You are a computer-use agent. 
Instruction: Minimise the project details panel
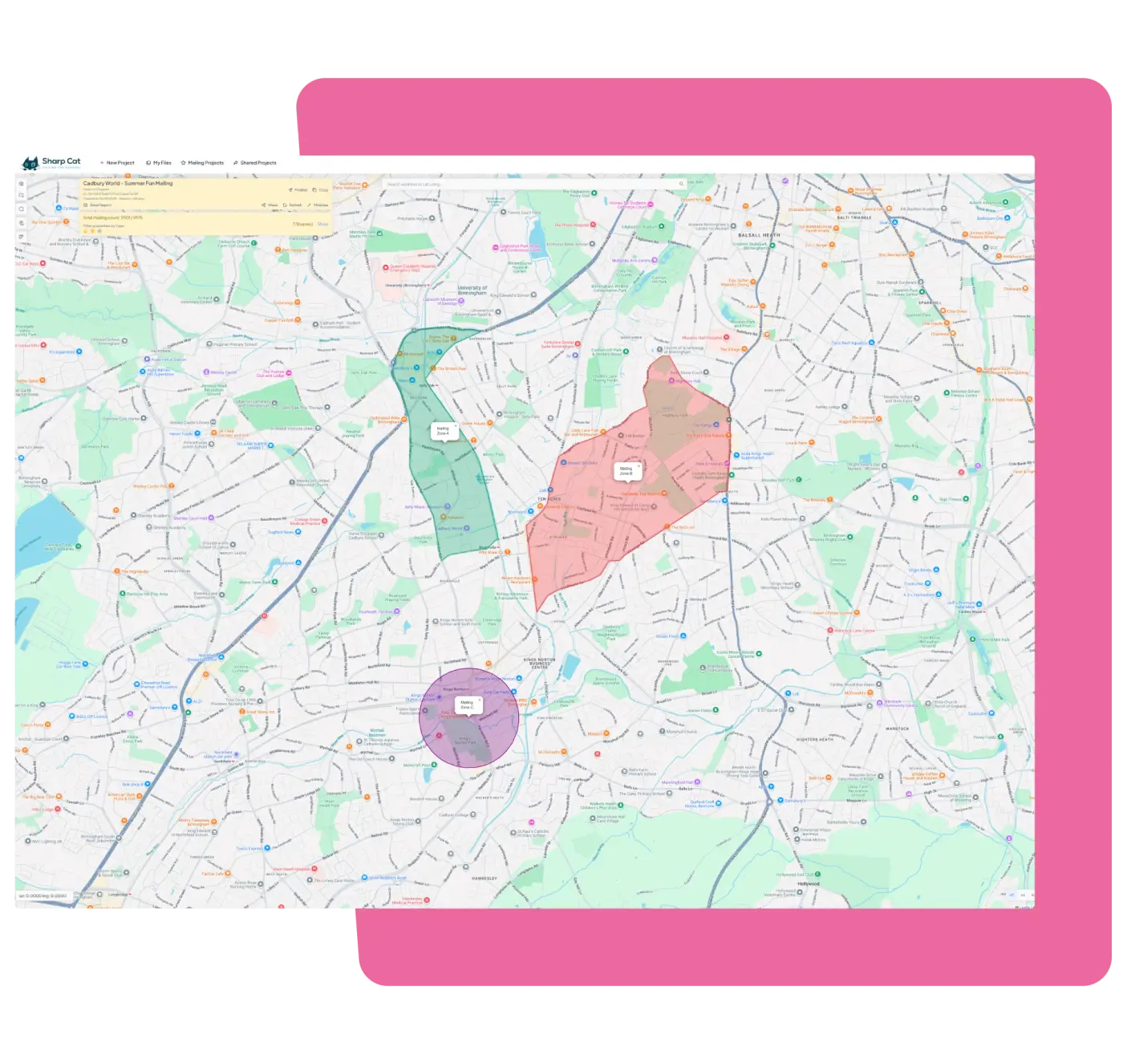318,205
